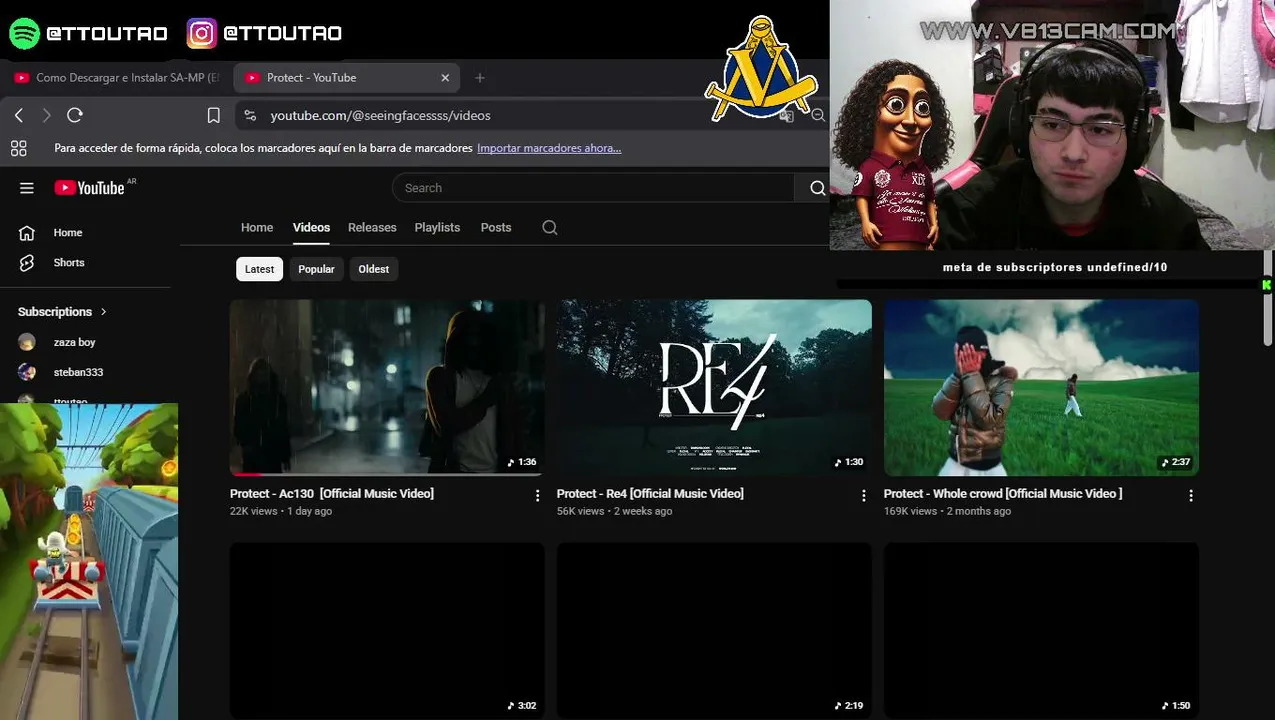
Task: Open the three-dot menu for Protect - Re4
Action: click(x=864, y=495)
